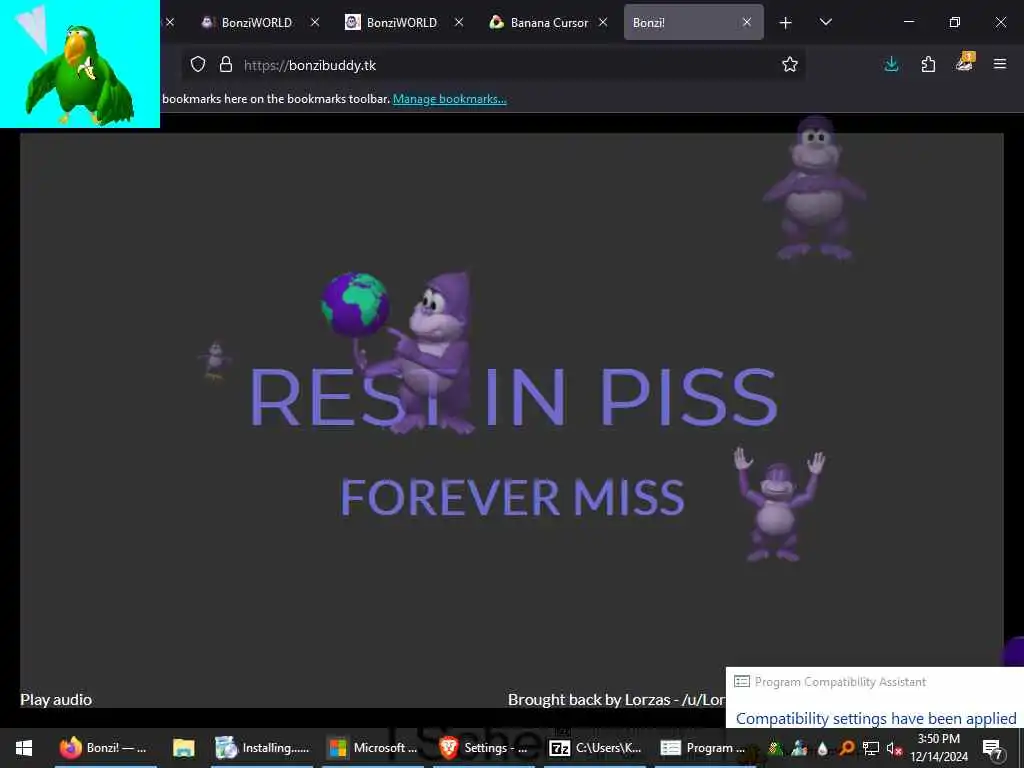This screenshot has width=1024, height=768.
Task: Click the blue mountain tray icon
Action: 799,748
